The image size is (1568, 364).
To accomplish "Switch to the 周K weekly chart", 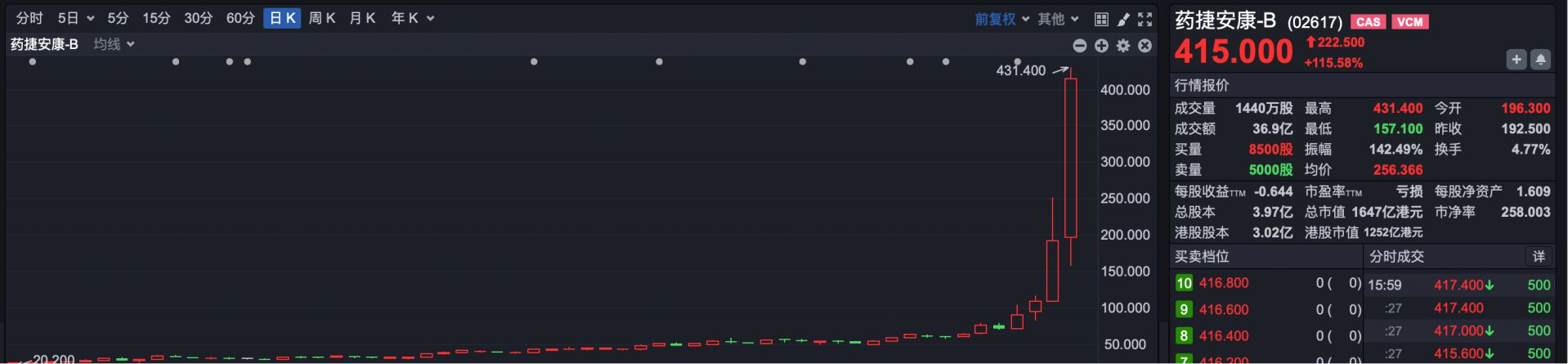I will coord(321,18).
